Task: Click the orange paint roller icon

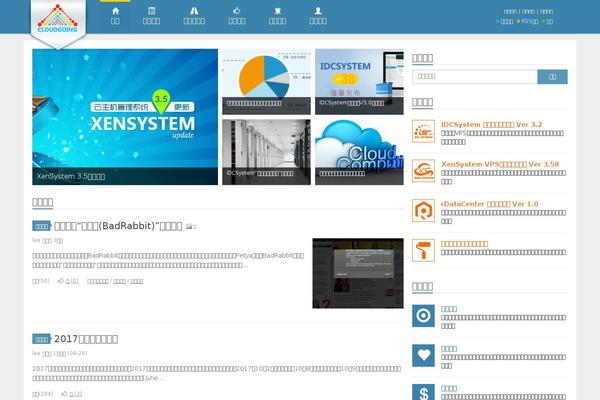Action: (x=423, y=250)
